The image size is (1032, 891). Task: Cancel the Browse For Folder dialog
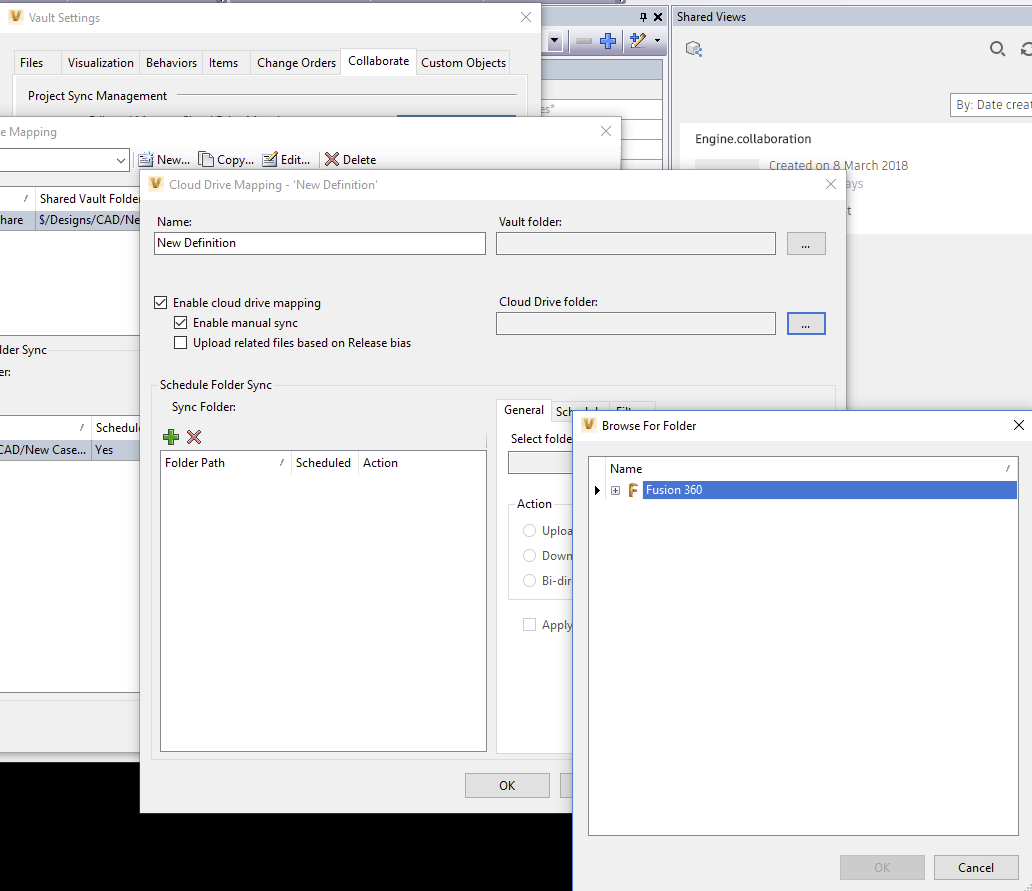pyautogui.click(x=976, y=867)
